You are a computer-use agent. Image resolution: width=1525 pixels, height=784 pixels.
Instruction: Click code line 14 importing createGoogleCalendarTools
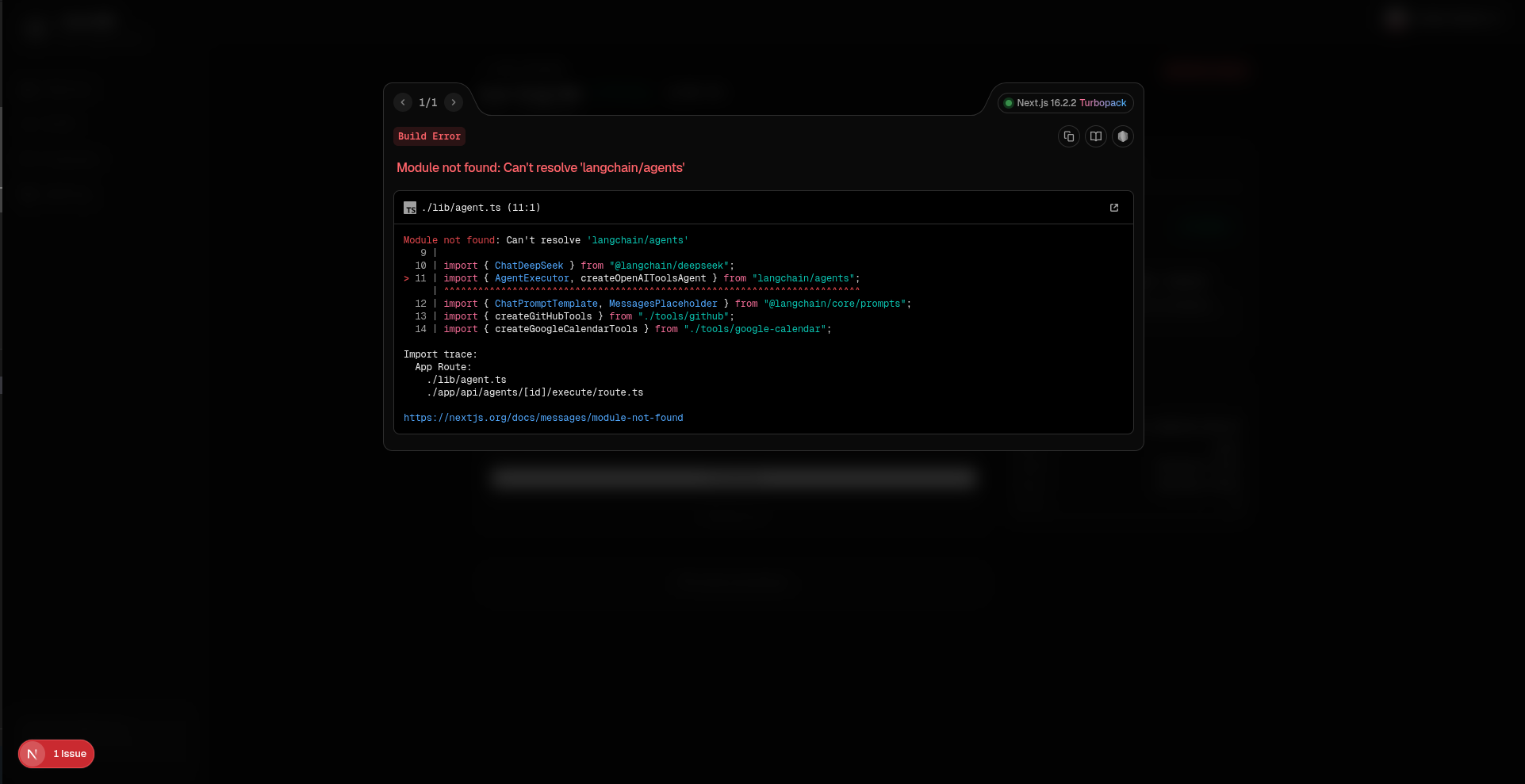click(x=623, y=329)
